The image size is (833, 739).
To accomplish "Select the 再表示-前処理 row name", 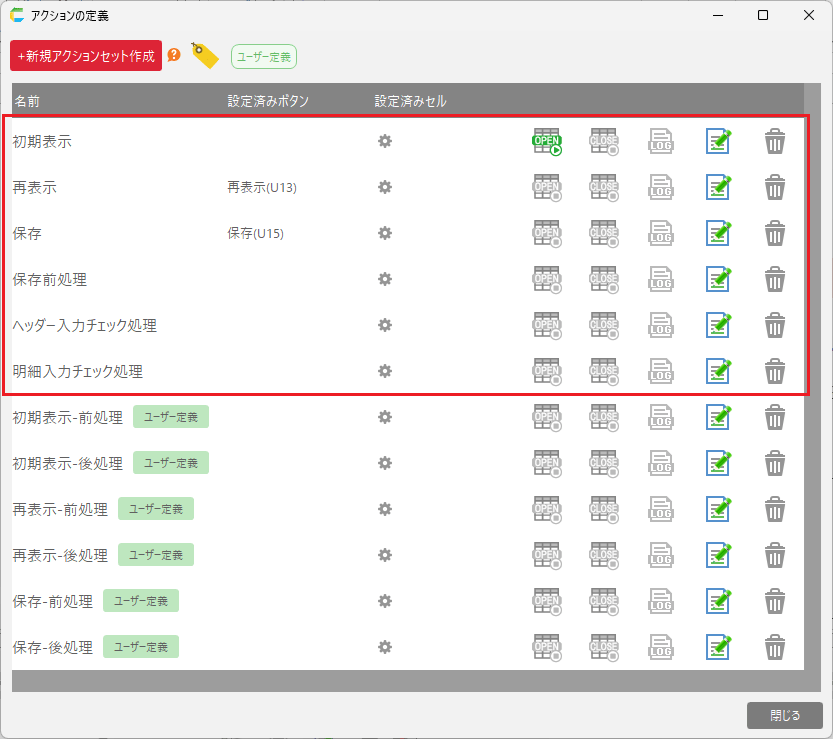I will (60, 509).
